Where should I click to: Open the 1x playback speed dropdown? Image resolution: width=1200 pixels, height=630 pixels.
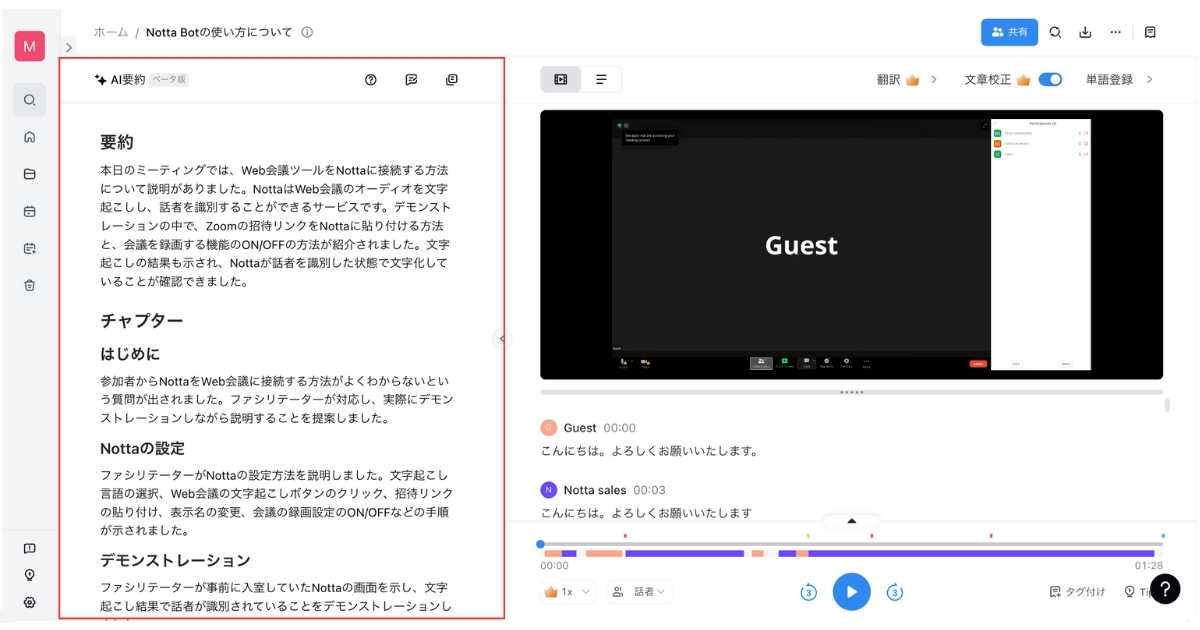pyautogui.click(x=568, y=592)
